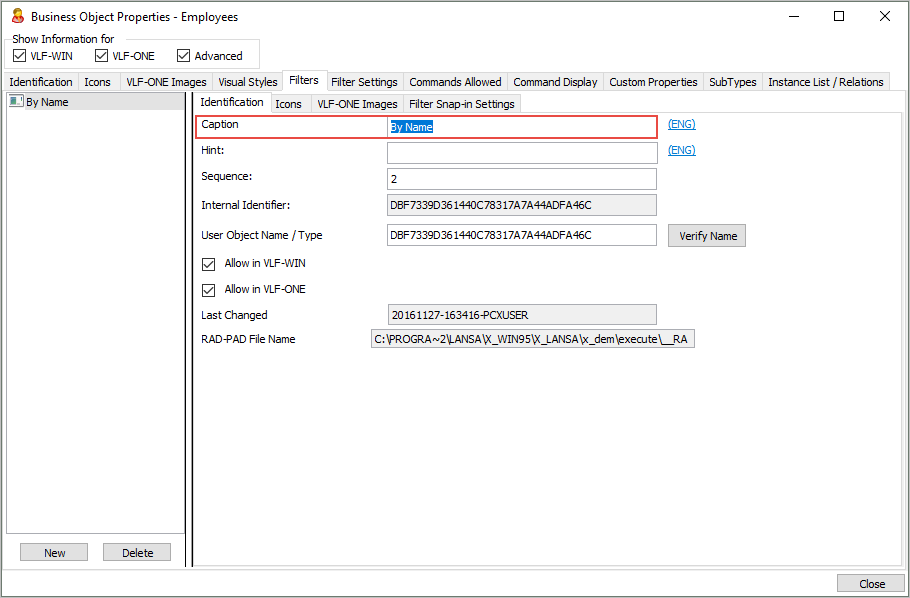
Task: Switch to top-level VLF-ONE Images tab
Action: point(166,82)
